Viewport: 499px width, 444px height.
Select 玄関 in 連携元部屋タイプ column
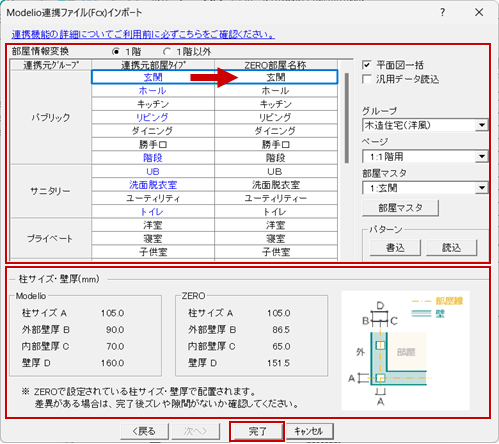[153, 77]
